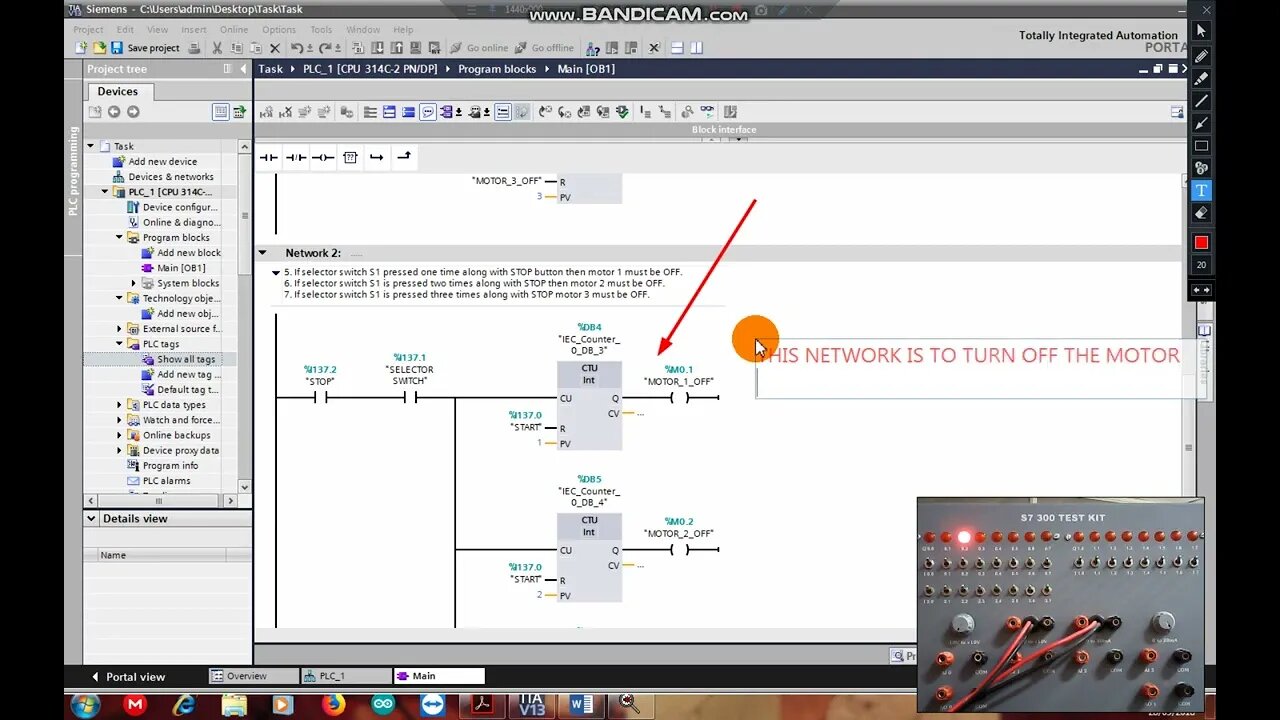Expand the System blocks folder
This screenshot has width=1280, height=720.
click(x=133, y=283)
